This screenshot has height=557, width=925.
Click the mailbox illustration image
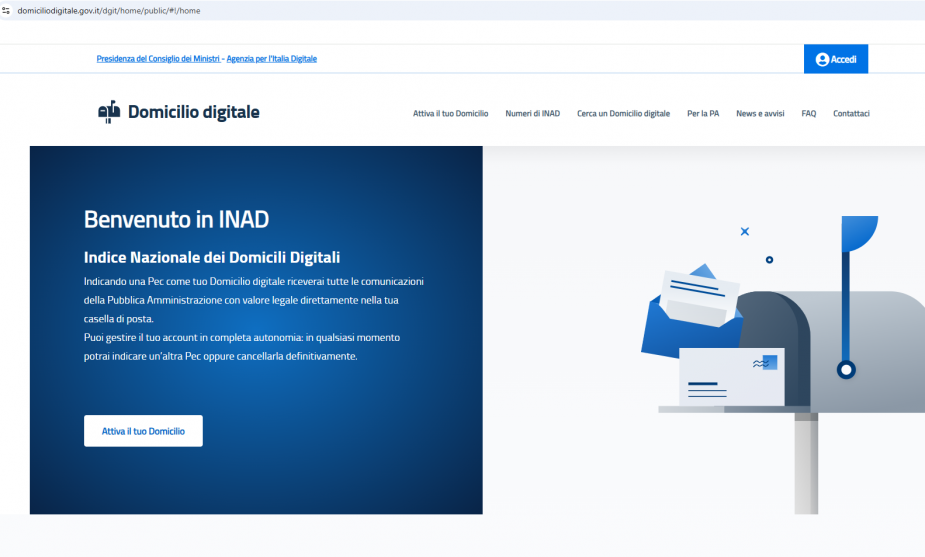pos(783,365)
